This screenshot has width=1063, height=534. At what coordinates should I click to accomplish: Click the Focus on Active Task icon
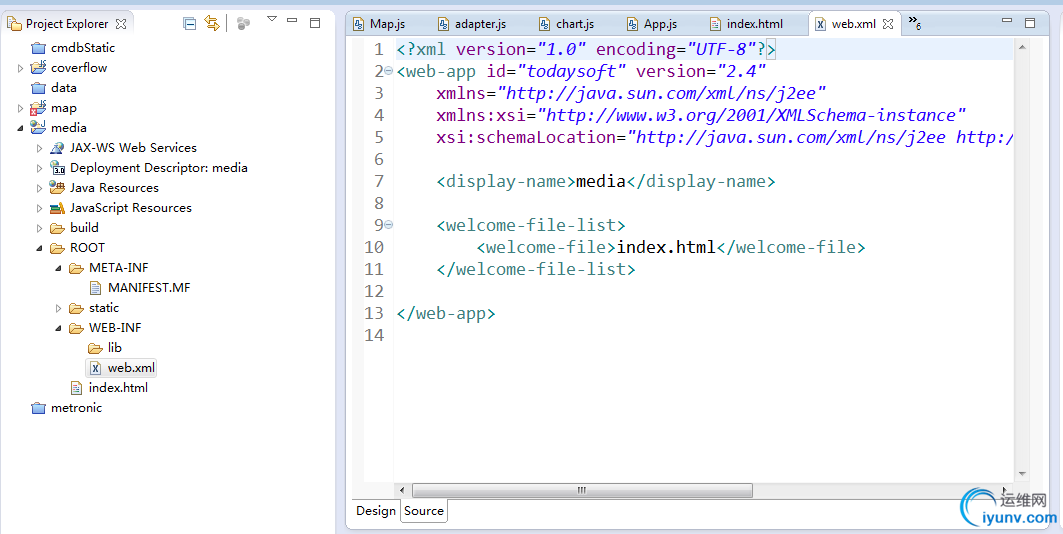point(243,24)
